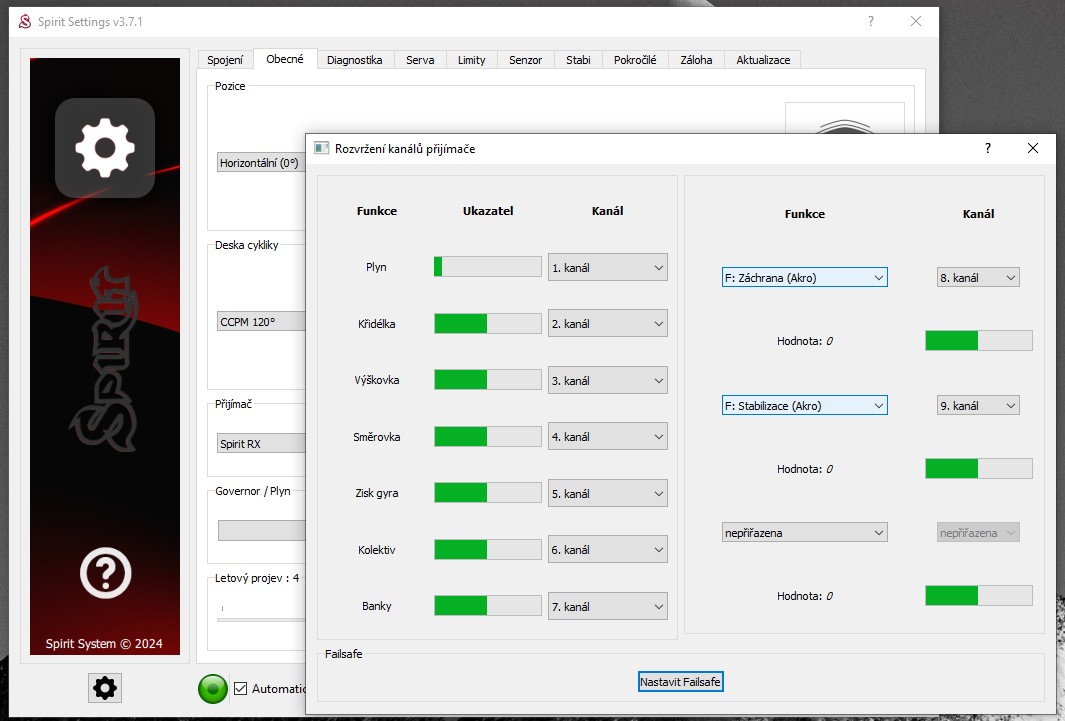Open the F: Záchrana (Akro) function dropdown

(804, 278)
